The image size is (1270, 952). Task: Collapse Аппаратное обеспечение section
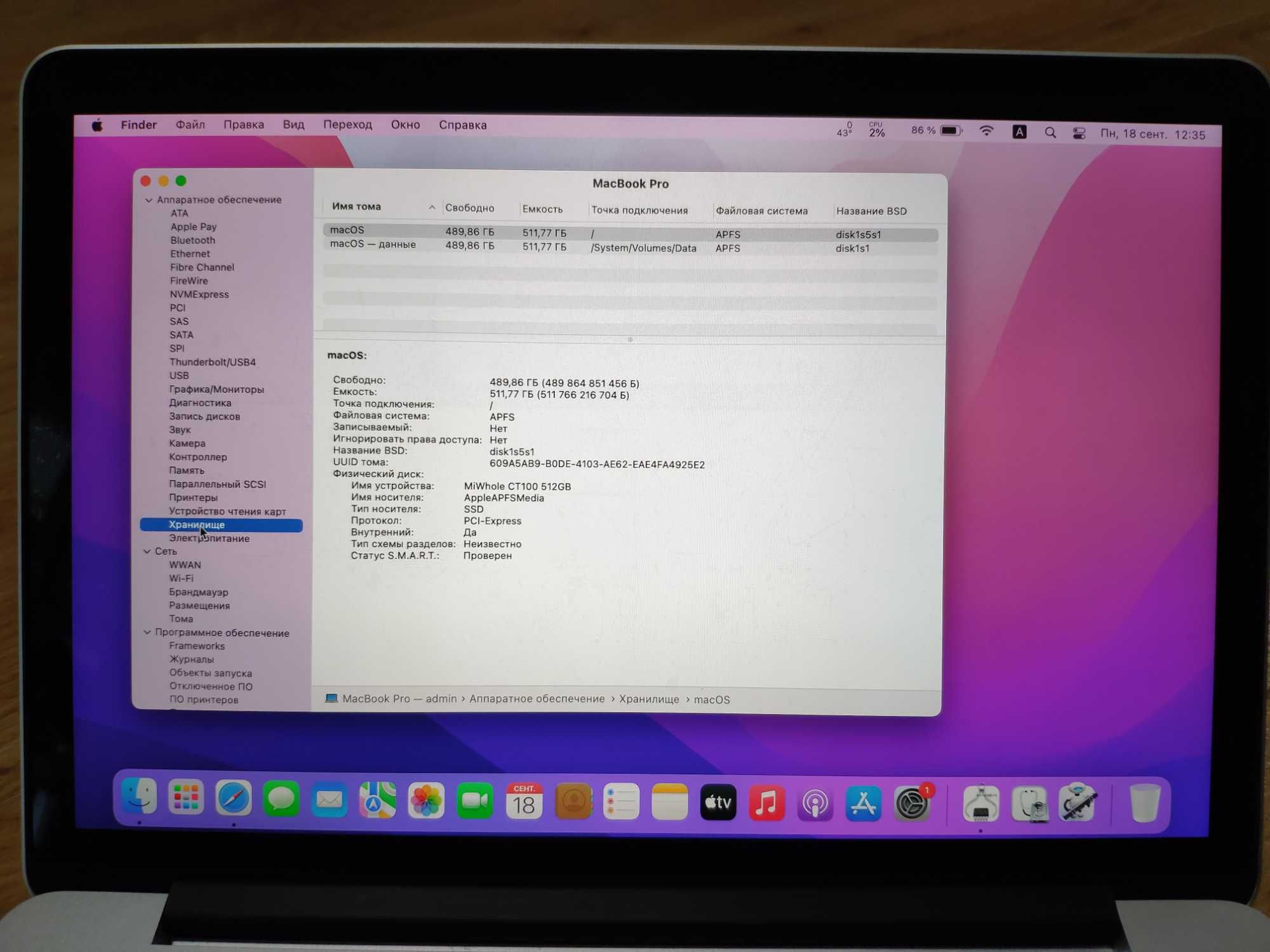(149, 200)
